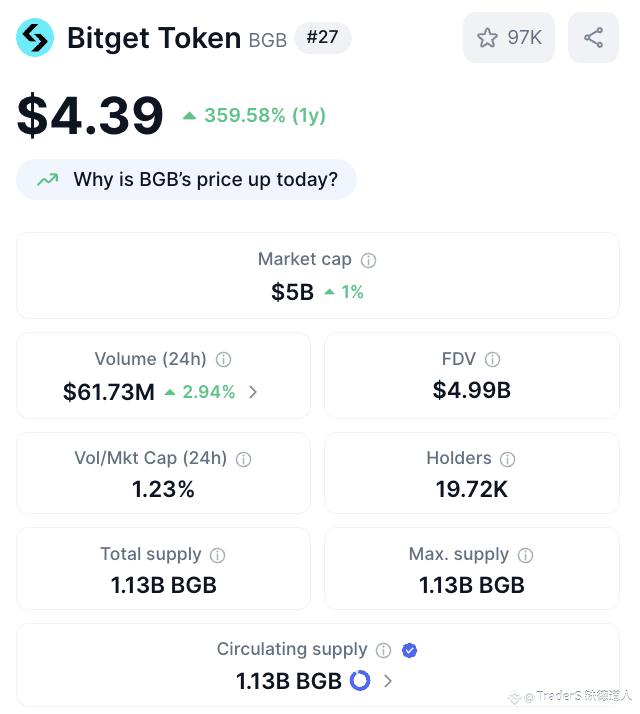
Task: Click the trending arrow icon in the price question pill
Action: tap(47, 180)
